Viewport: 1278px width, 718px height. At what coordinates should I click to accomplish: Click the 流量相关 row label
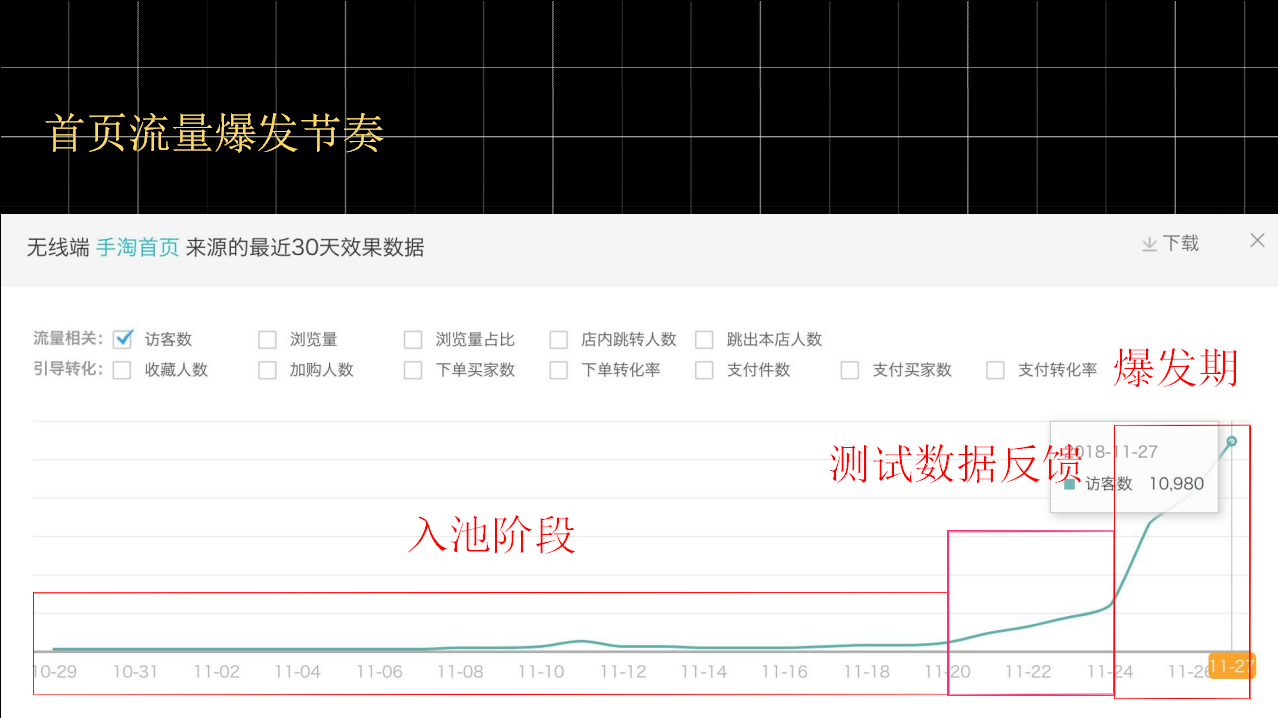[x=68, y=339]
